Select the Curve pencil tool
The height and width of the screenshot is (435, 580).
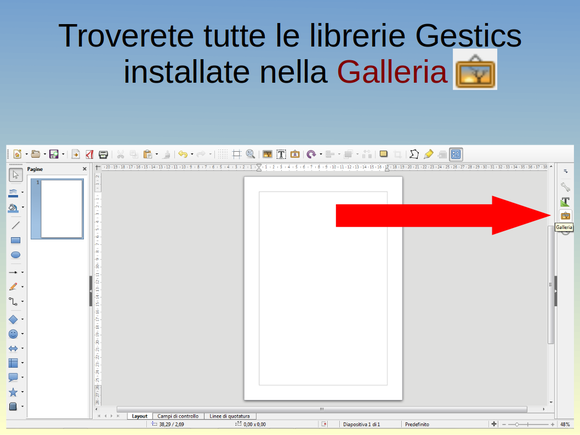(13, 287)
